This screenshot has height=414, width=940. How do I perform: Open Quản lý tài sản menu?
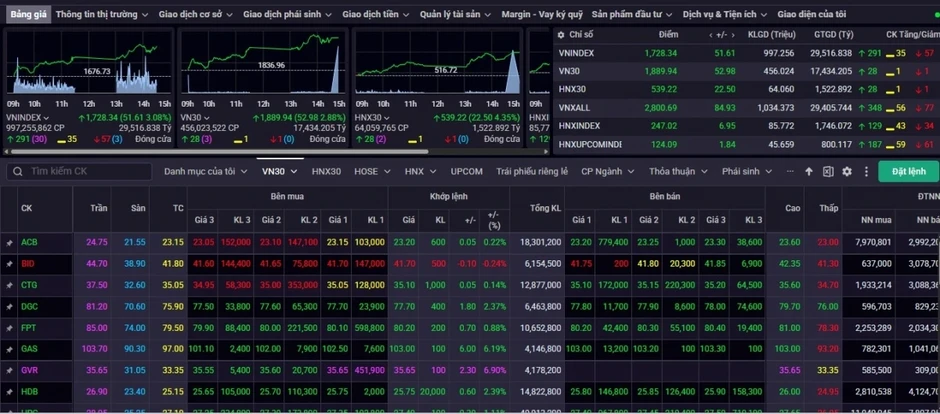(456, 14)
